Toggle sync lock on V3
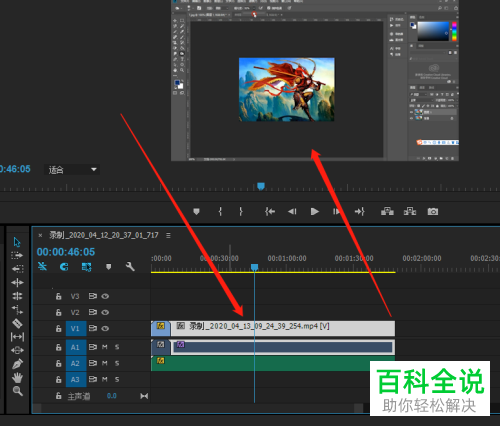Image resolution: width=500 pixels, height=426 pixels. 93,296
